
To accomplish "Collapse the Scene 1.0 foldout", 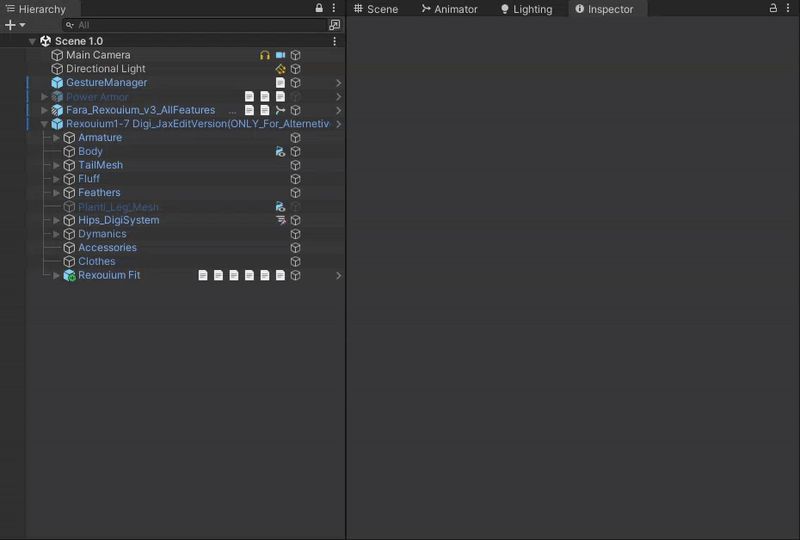I will [32, 41].
